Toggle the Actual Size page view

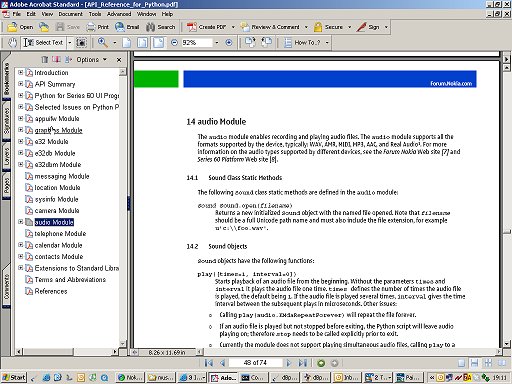coord(127,43)
